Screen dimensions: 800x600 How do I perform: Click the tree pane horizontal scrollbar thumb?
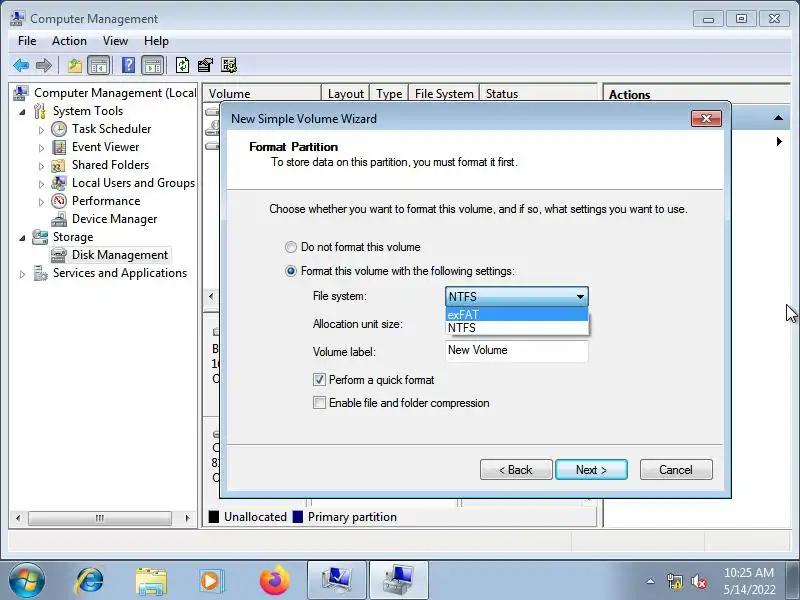[x=99, y=518]
